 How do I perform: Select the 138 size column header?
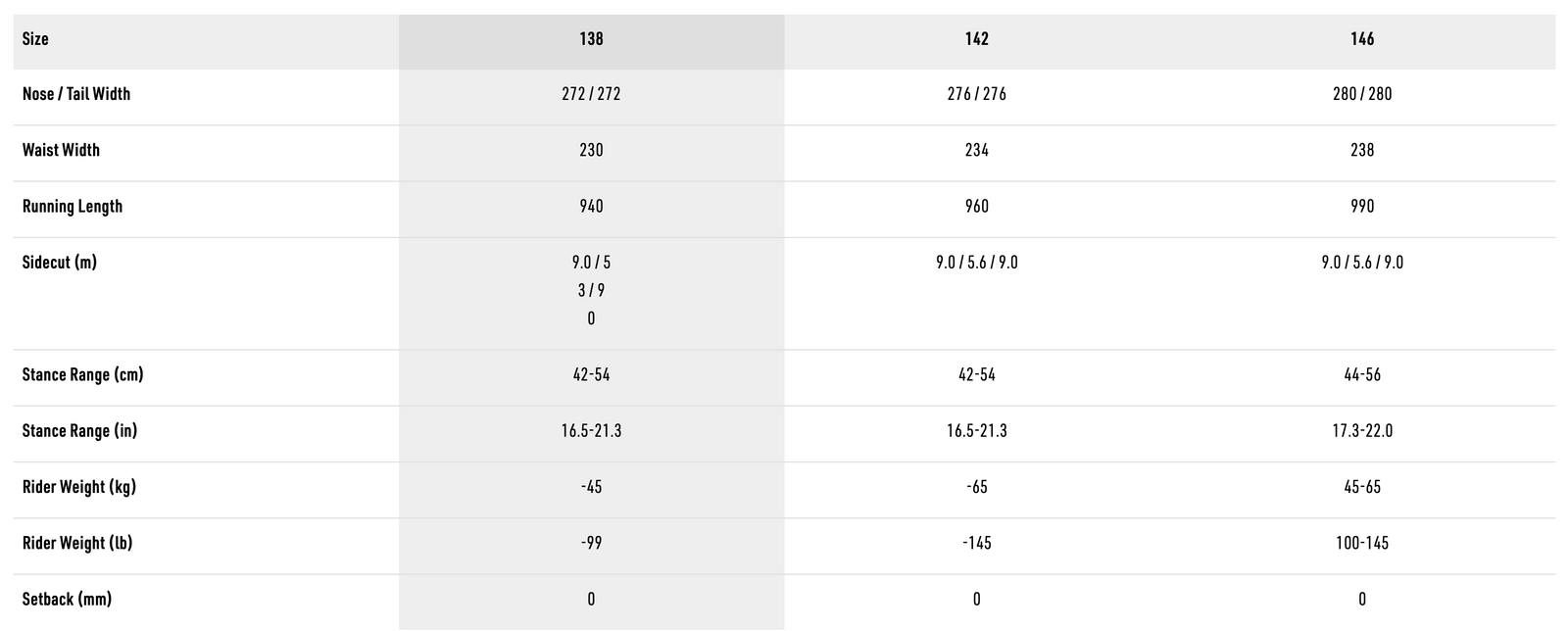click(591, 39)
